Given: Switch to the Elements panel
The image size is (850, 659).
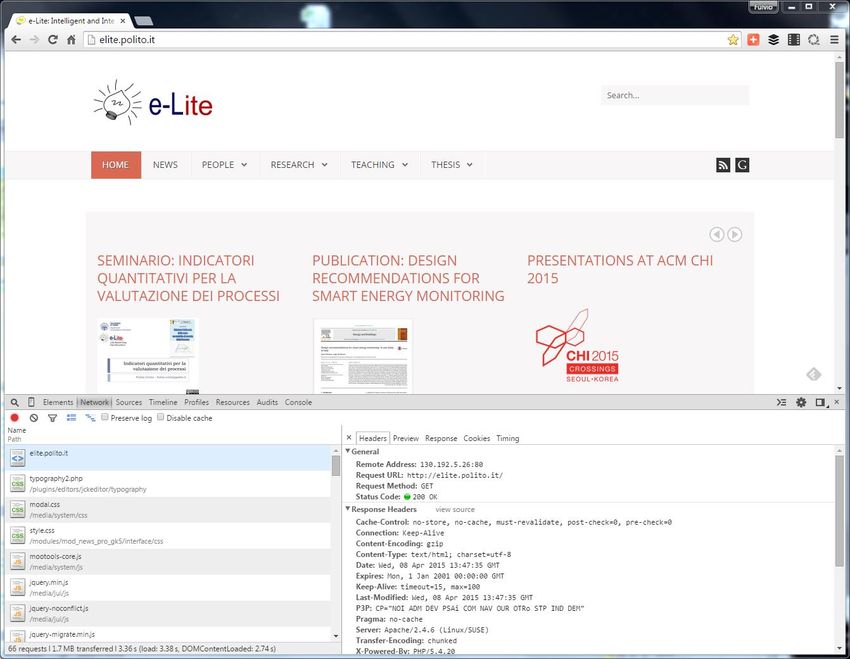Looking at the screenshot, I should [58, 402].
